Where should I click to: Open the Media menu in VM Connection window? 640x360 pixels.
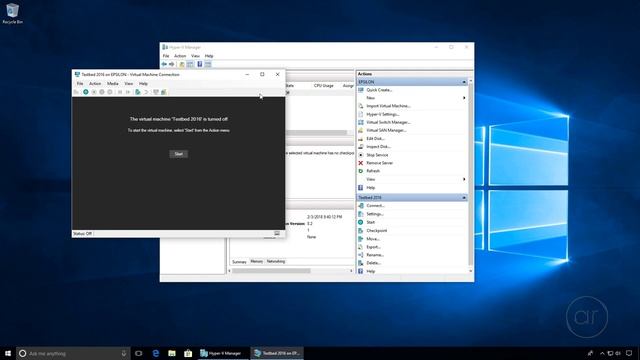113,84
